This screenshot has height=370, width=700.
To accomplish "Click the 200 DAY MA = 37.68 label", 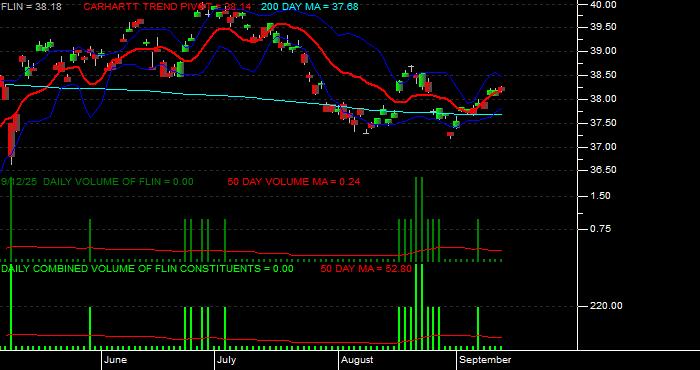I will [x=309, y=7].
